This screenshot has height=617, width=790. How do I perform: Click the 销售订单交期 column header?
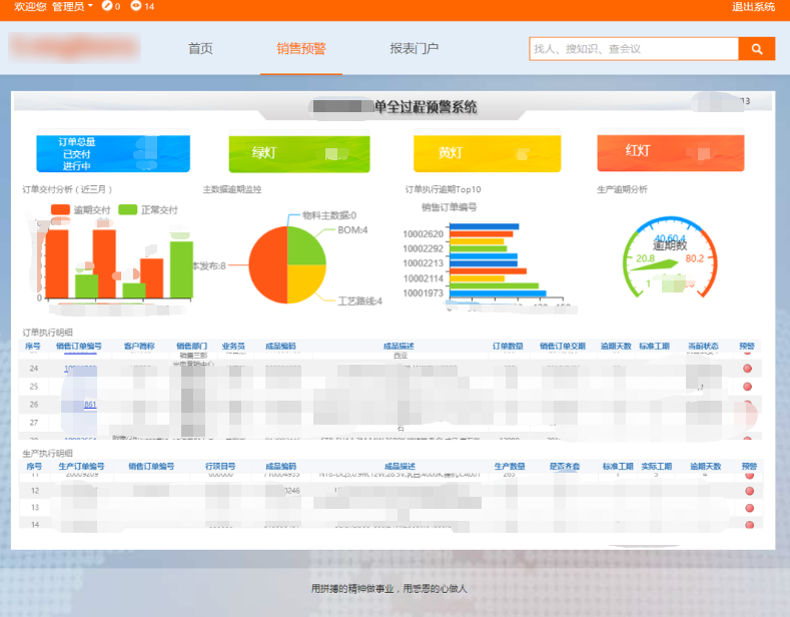pyautogui.click(x=563, y=346)
